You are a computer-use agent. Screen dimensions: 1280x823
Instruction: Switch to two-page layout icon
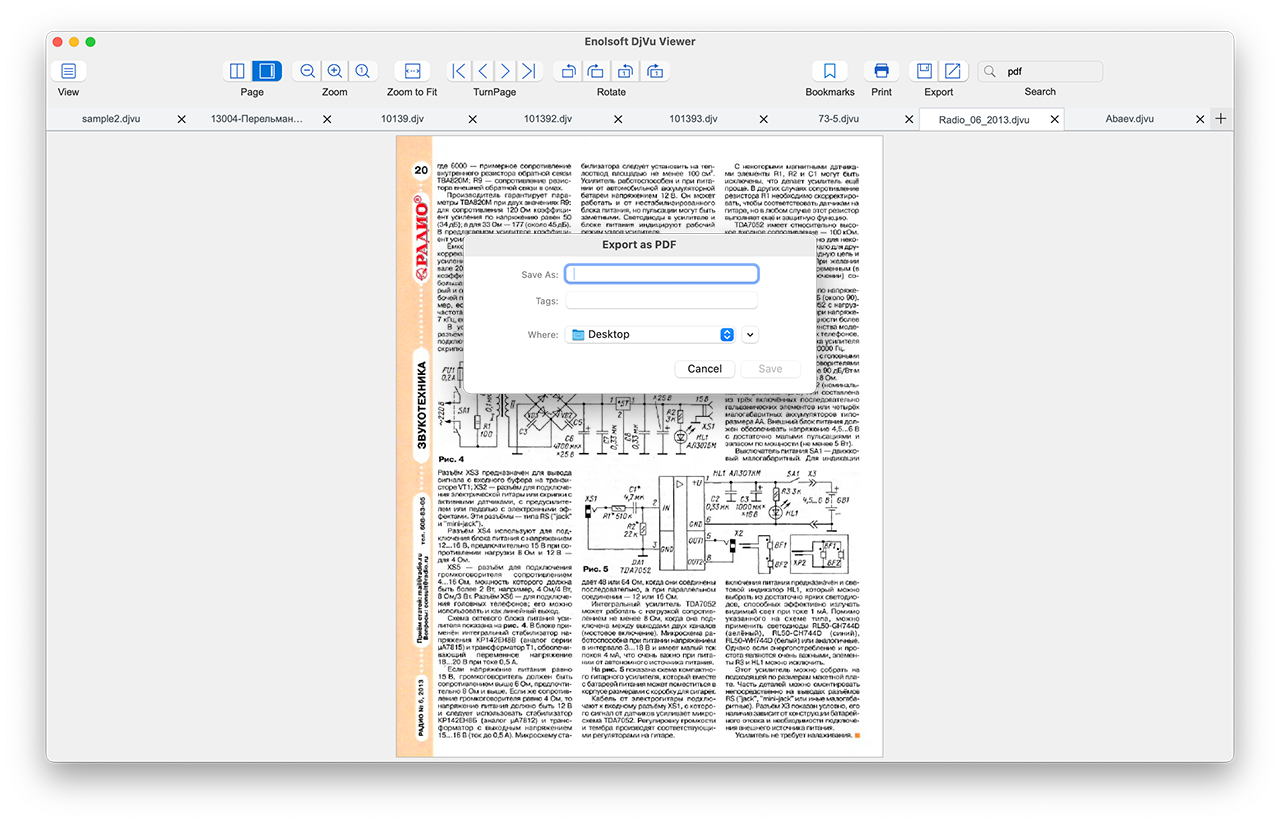pos(237,71)
